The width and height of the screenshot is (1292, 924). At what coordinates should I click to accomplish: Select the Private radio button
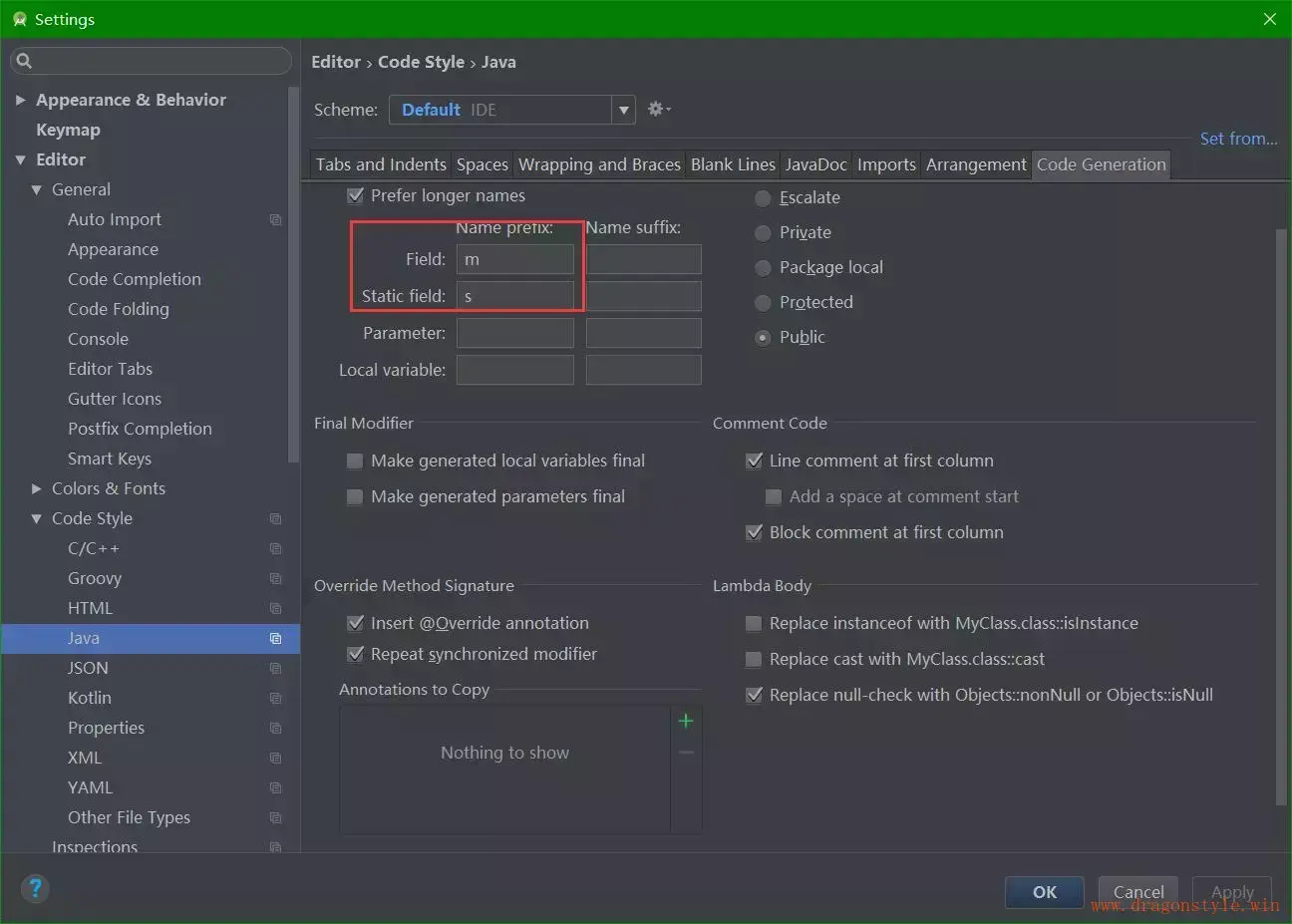(x=763, y=233)
